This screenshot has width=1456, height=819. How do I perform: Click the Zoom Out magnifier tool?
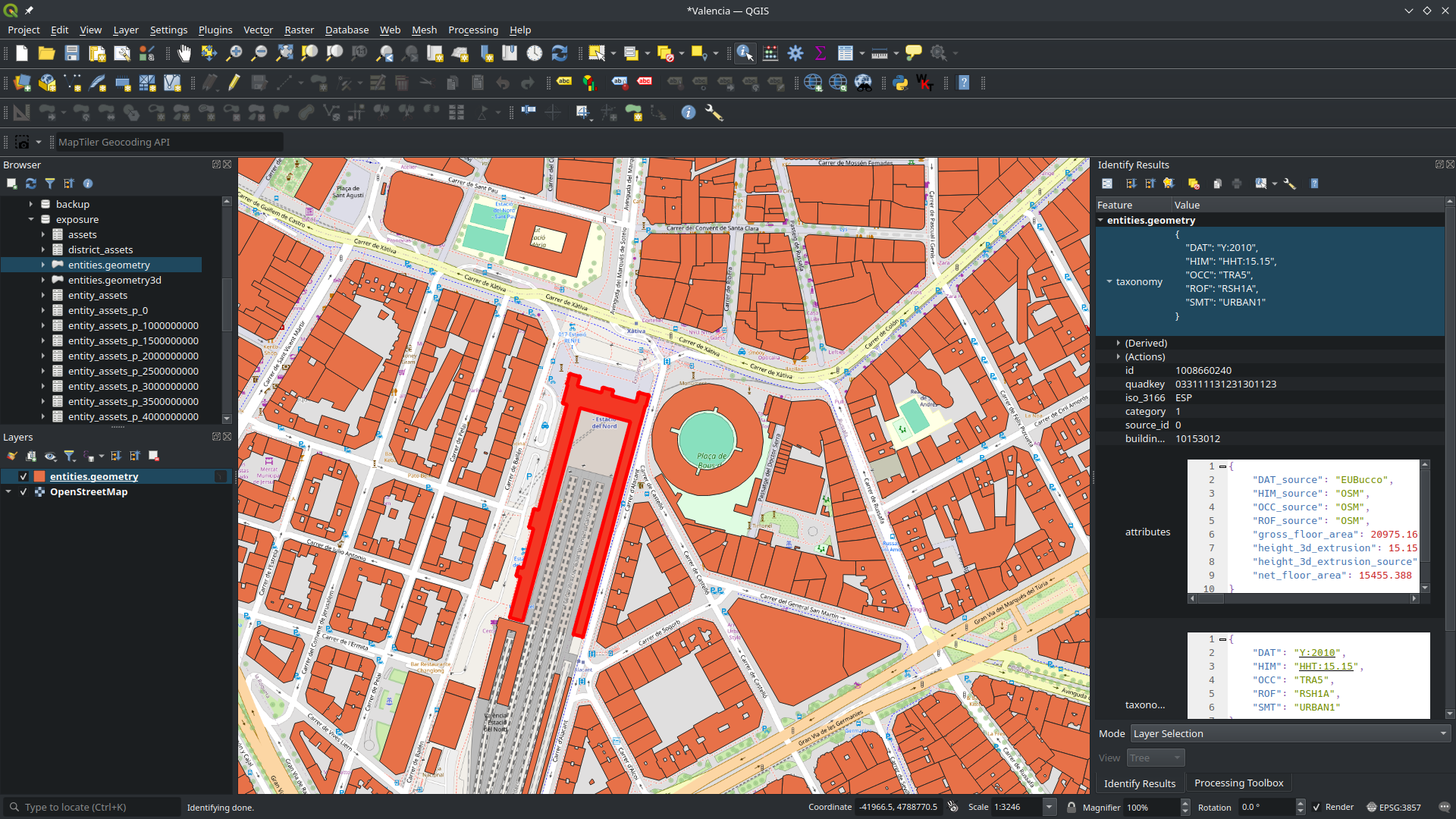pyautogui.click(x=259, y=53)
